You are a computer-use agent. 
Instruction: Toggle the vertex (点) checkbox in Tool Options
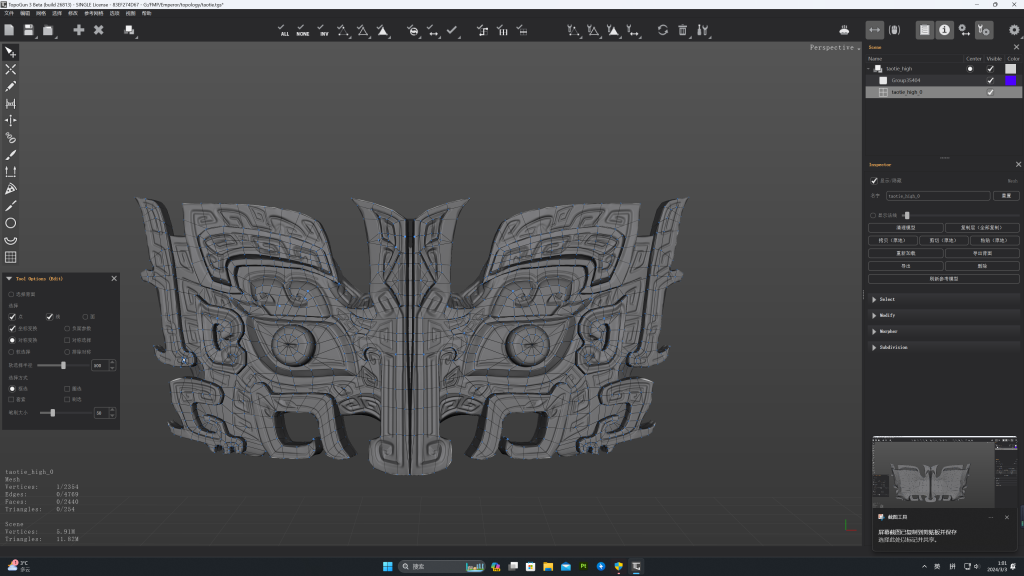coord(12,317)
